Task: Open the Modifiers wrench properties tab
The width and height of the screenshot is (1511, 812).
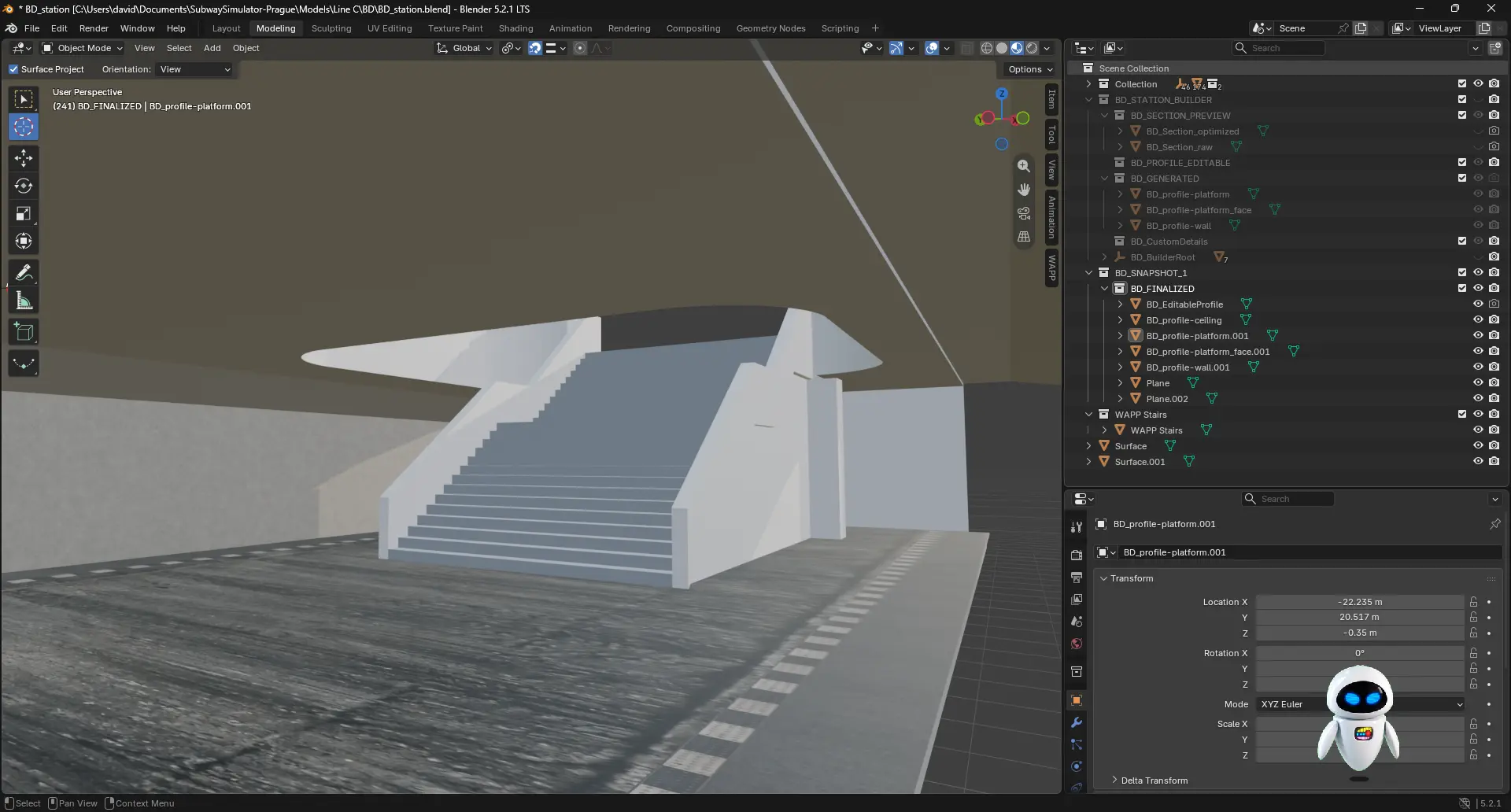Action: click(x=1077, y=722)
